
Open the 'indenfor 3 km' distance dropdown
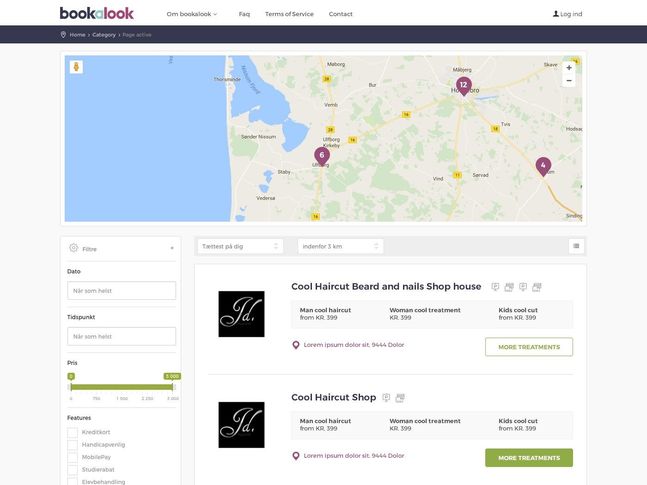[x=340, y=246]
